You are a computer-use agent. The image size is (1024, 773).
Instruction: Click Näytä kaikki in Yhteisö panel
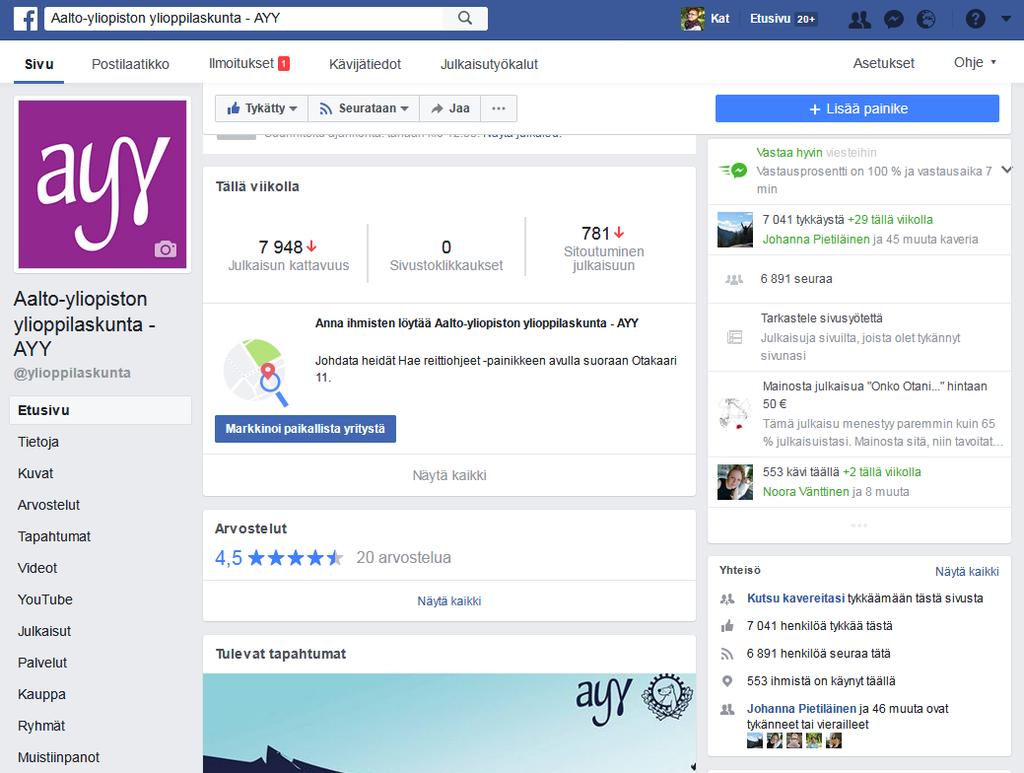click(967, 571)
